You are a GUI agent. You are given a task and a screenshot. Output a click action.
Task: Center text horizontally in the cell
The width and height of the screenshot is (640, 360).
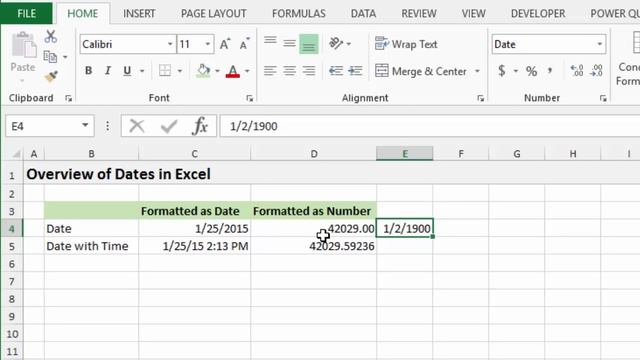click(289, 71)
